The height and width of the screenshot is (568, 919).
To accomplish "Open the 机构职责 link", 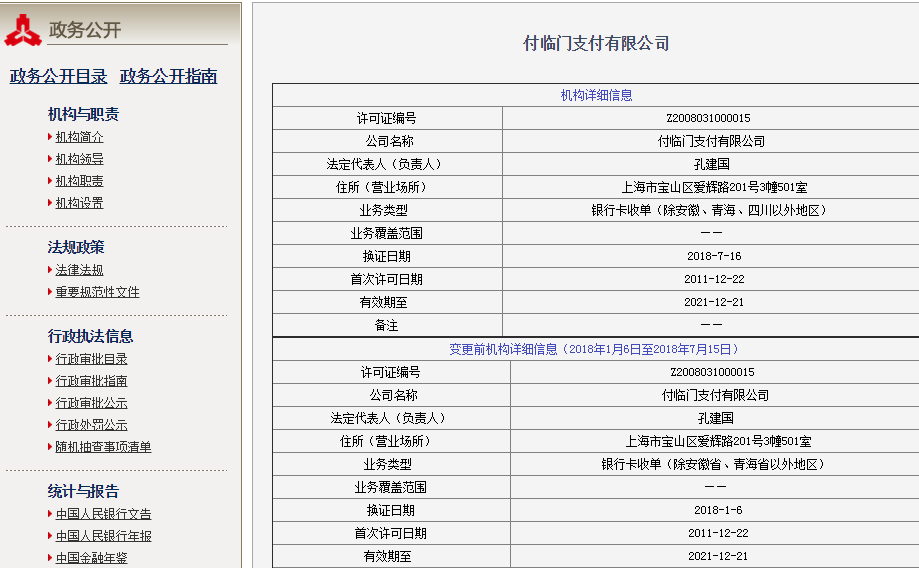I will 79,181.
